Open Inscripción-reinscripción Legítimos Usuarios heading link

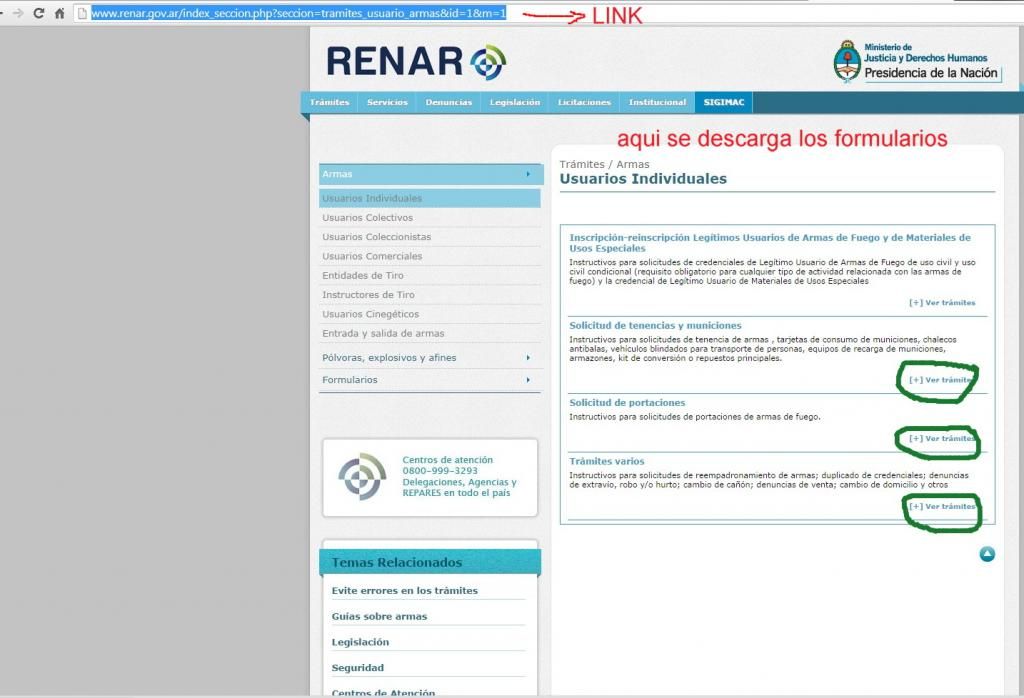click(x=770, y=243)
